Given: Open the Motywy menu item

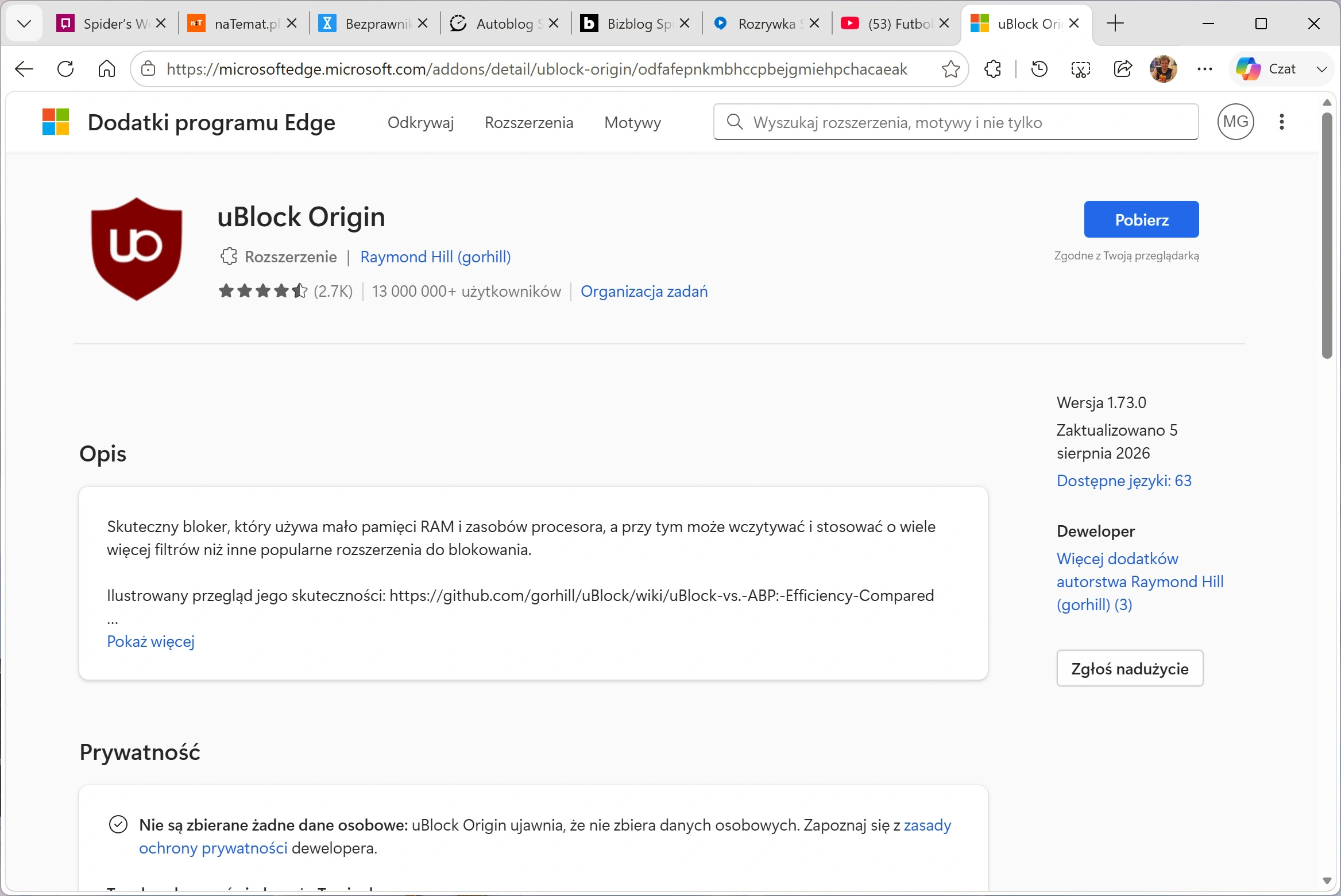Looking at the screenshot, I should [x=632, y=123].
